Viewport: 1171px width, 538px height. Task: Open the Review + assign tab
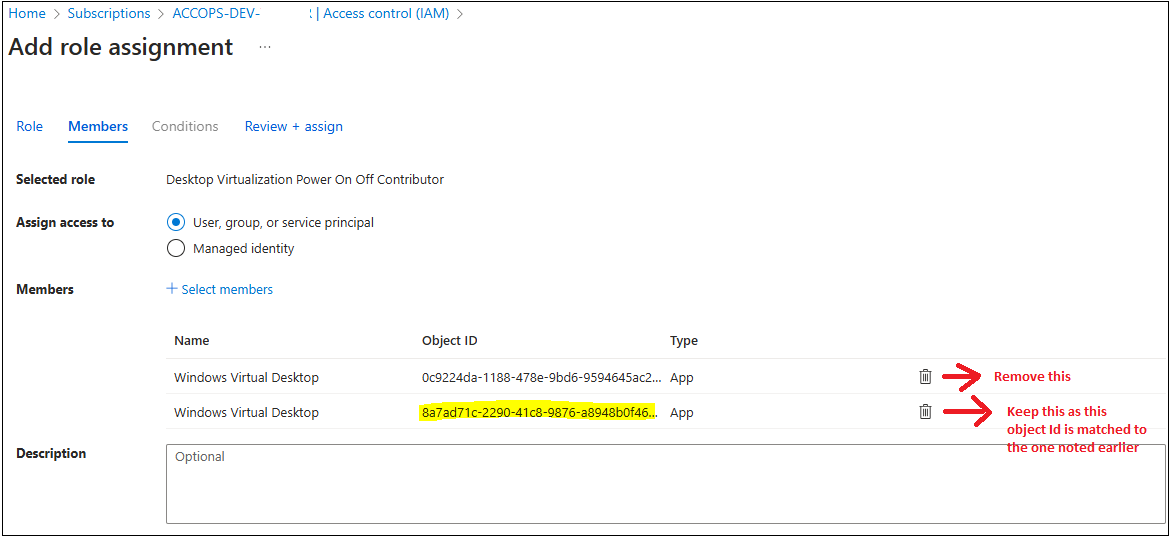[x=294, y=127]
